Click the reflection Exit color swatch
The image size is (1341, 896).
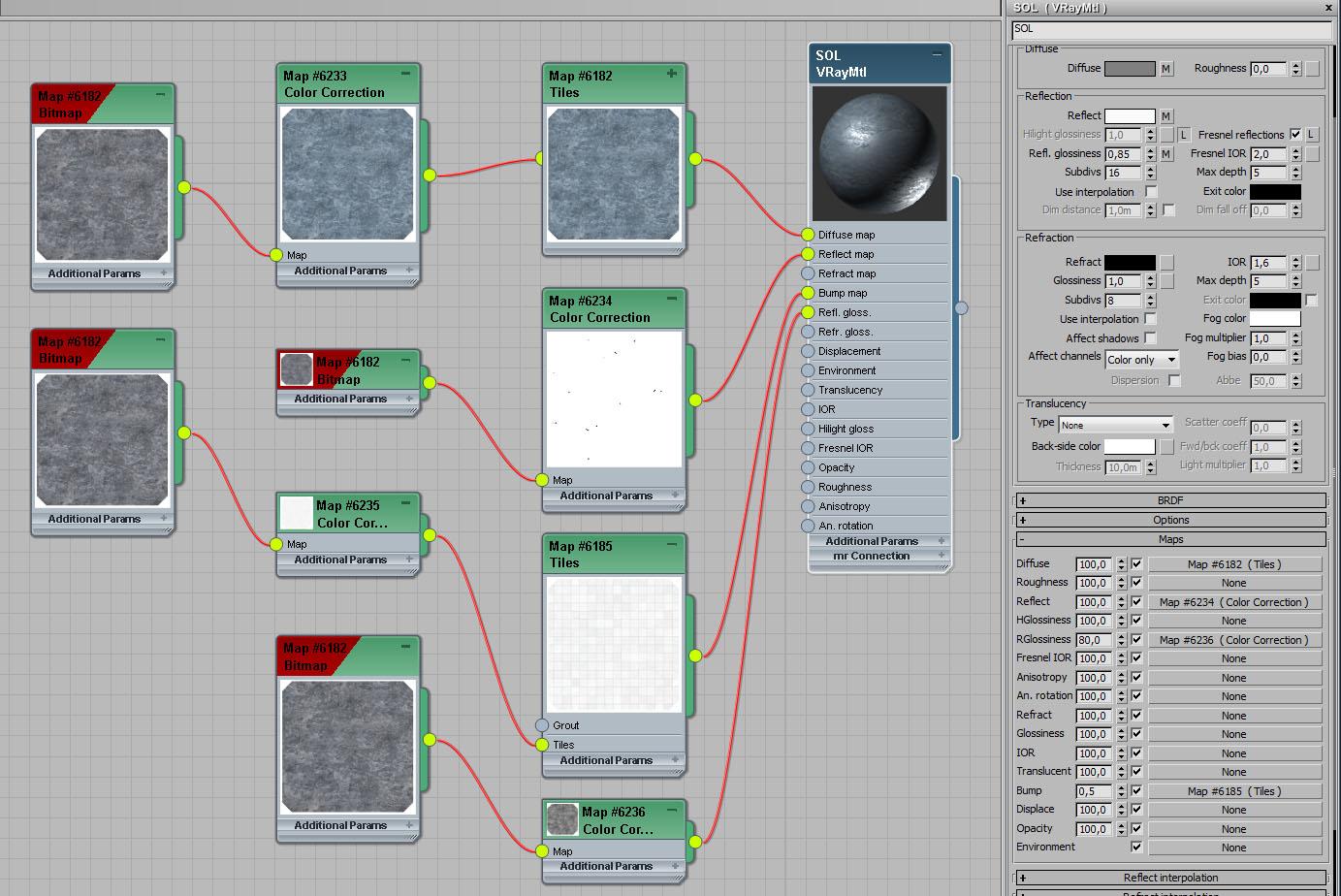pyautogui.click(x=1275, y=192)
